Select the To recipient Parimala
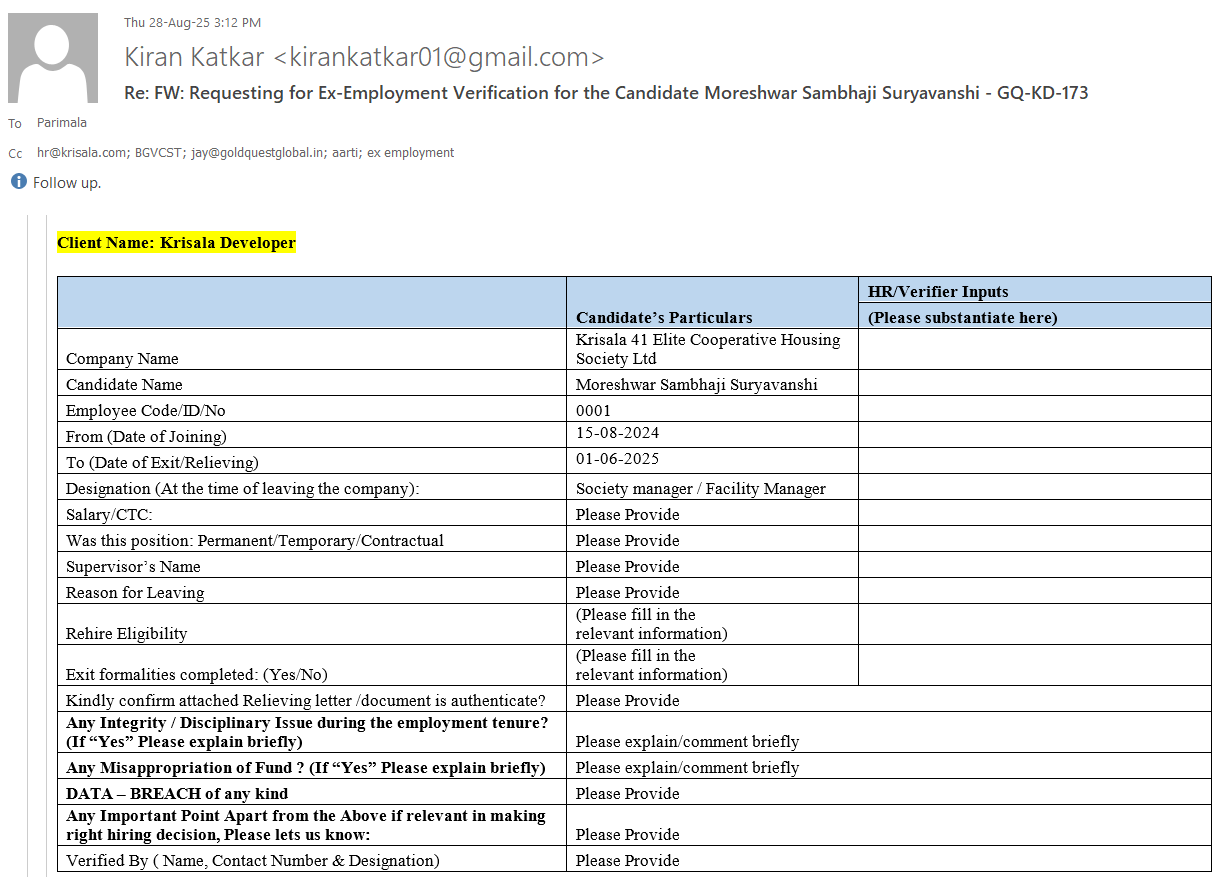The height and width of the screenshot is (877, 1222). coord(62,123)
